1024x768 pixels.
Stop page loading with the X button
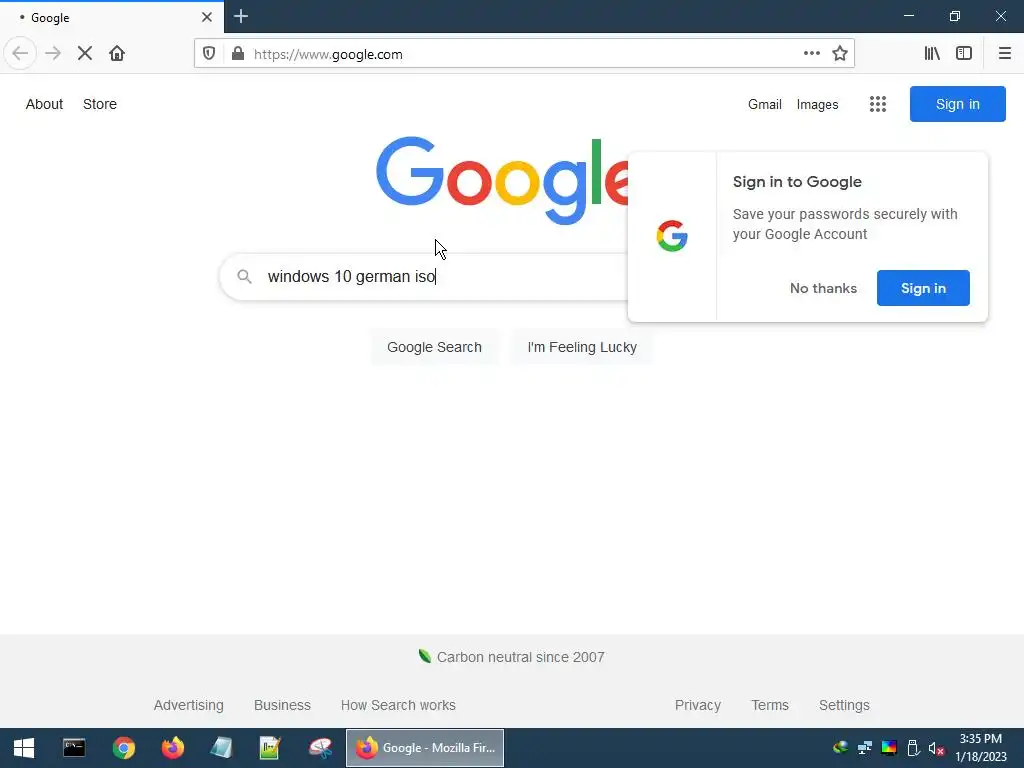click(85, 54)
